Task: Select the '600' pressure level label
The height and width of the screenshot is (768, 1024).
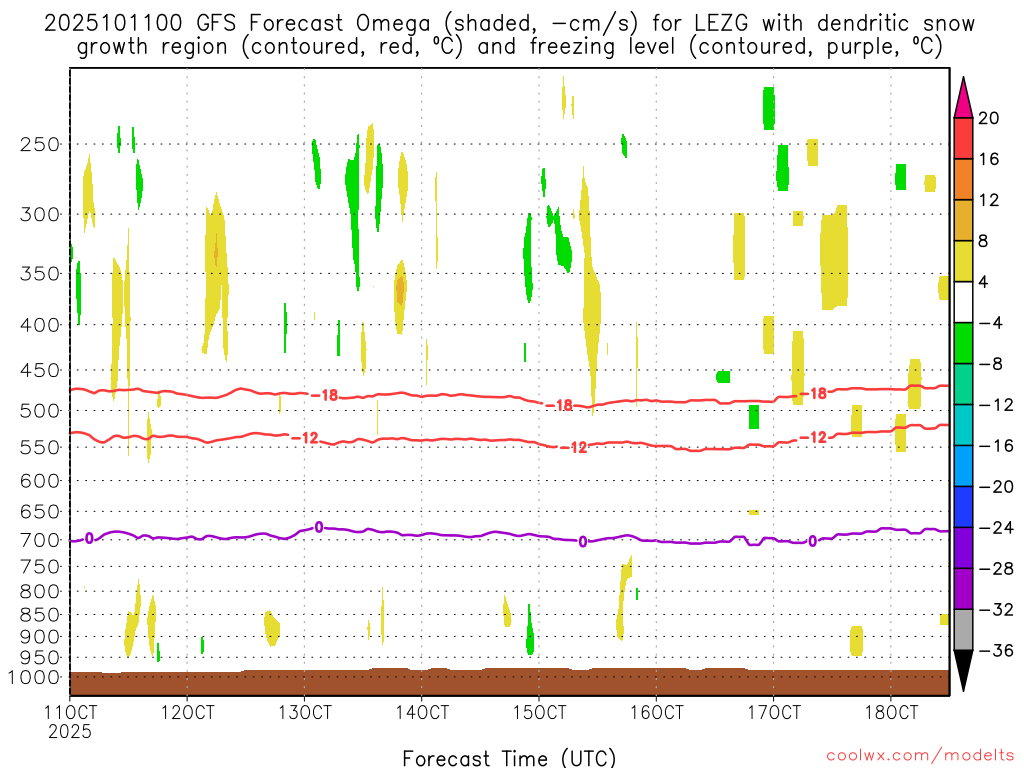Action: [40, 481]
